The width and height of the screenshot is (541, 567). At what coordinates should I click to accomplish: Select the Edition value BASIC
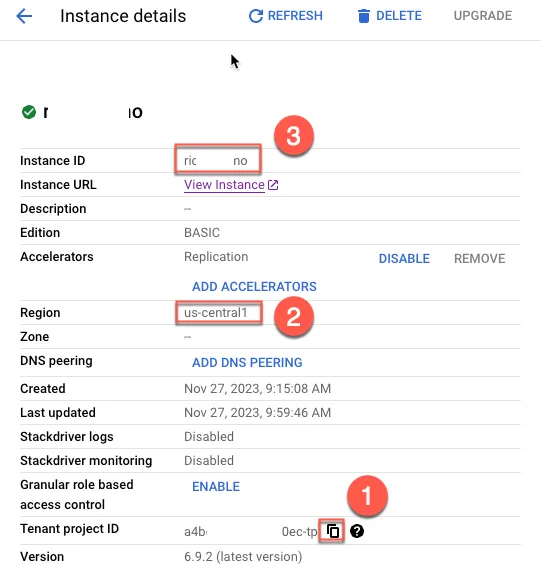[202, 233]
